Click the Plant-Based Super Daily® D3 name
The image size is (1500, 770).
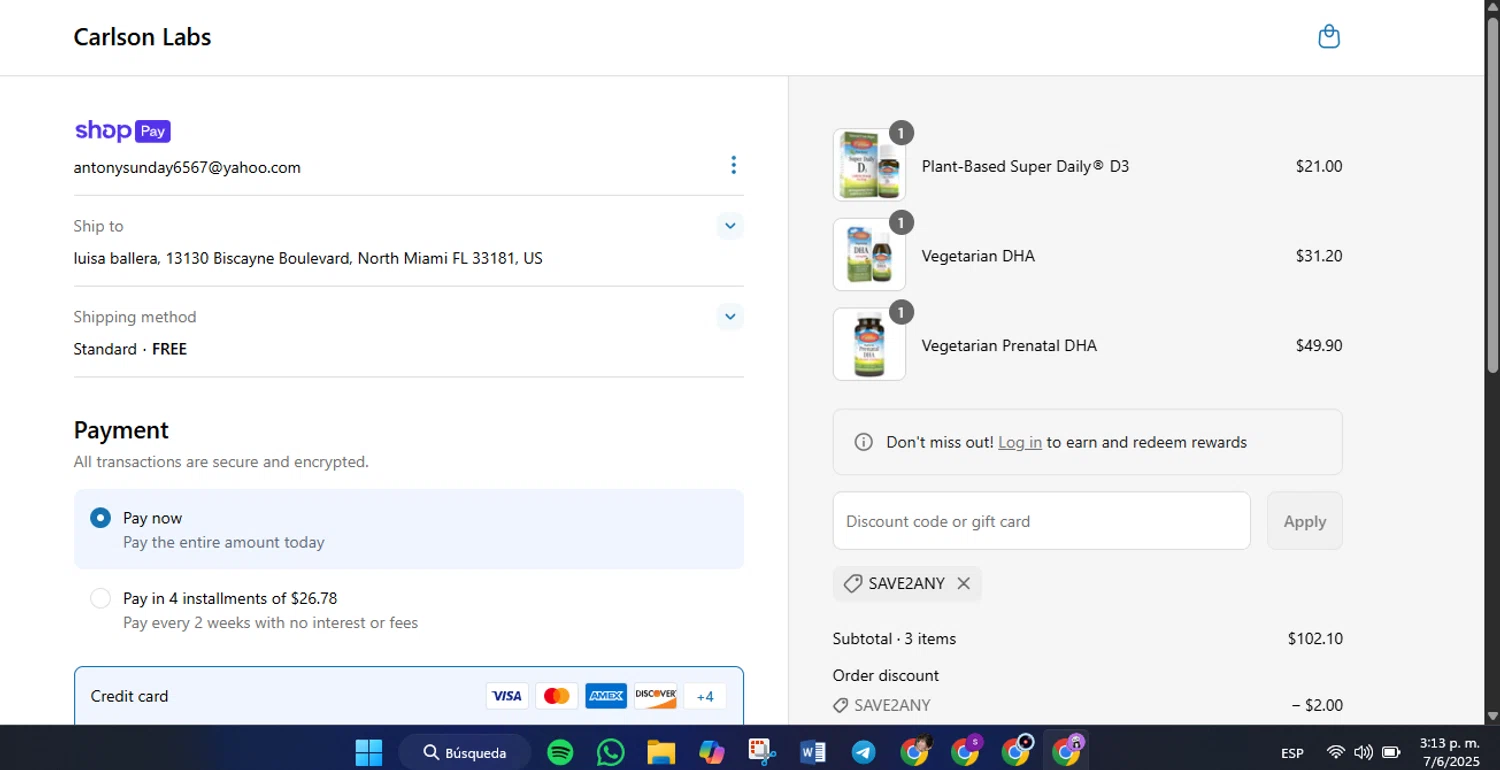click(x=1025, y=166)
